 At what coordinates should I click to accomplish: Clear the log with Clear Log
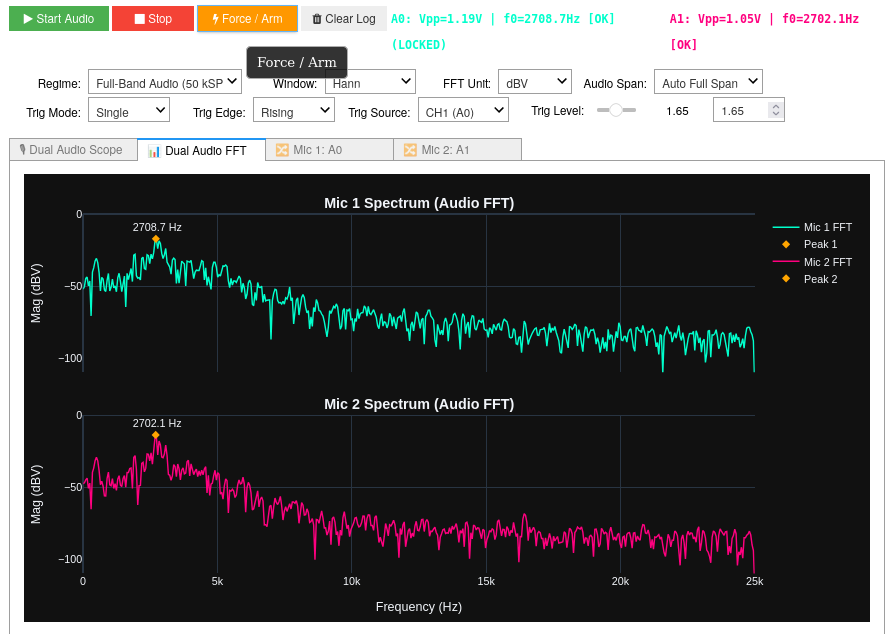click(x=344, y=19)
